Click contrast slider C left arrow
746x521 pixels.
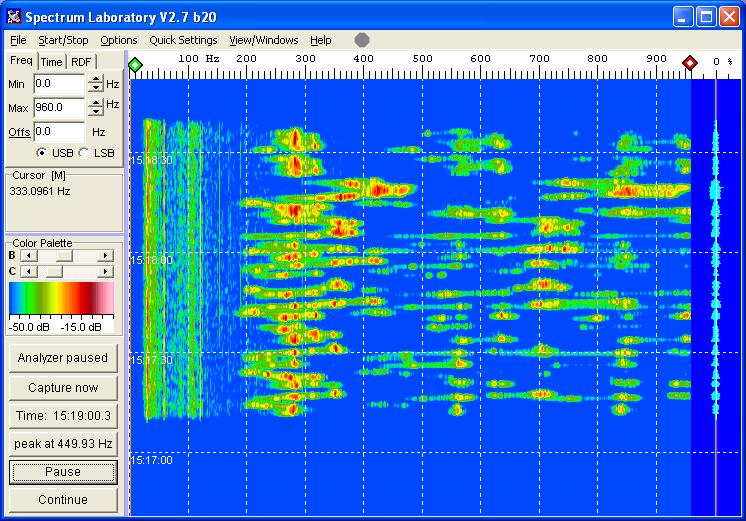[x=29, y=272]
